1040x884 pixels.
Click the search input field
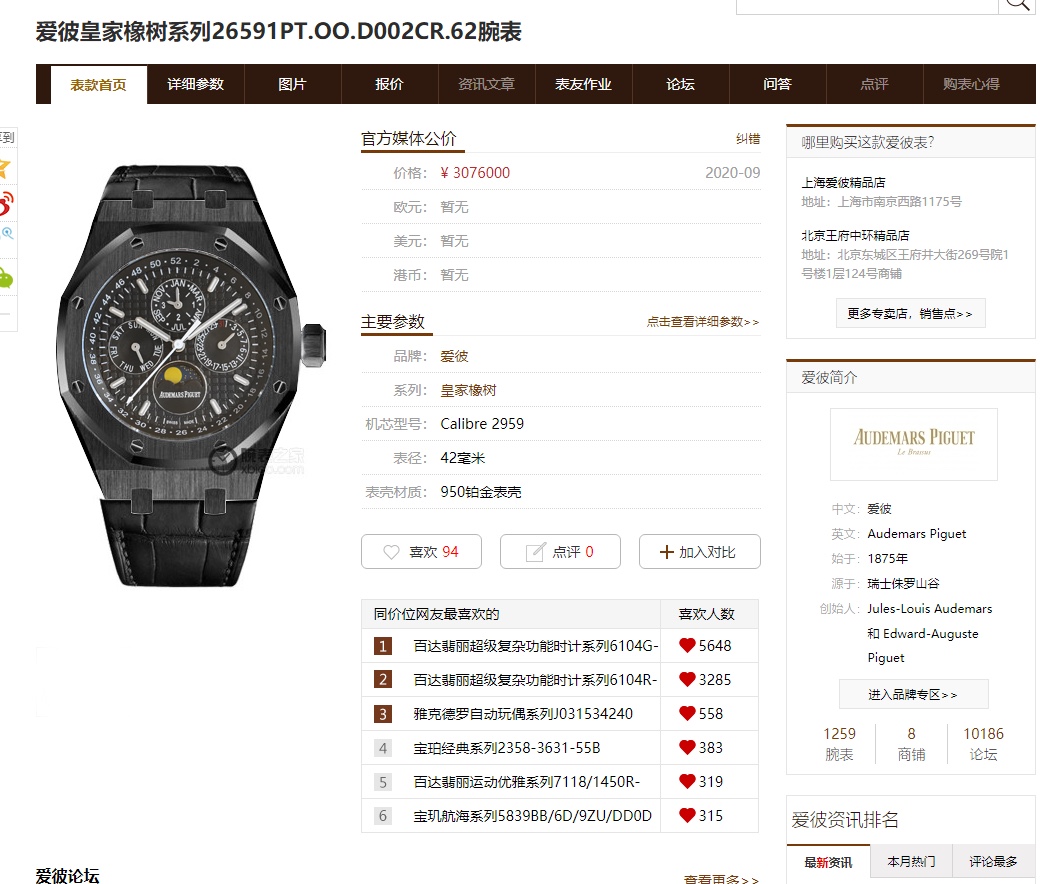tap(867, 6)
